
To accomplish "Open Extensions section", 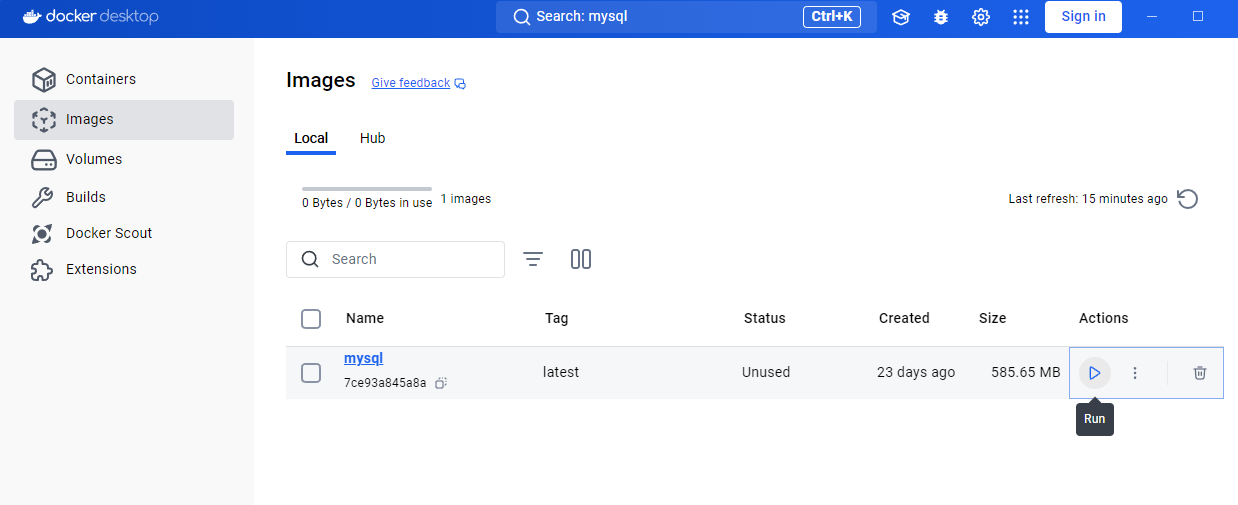I will [x=124, y=269].
